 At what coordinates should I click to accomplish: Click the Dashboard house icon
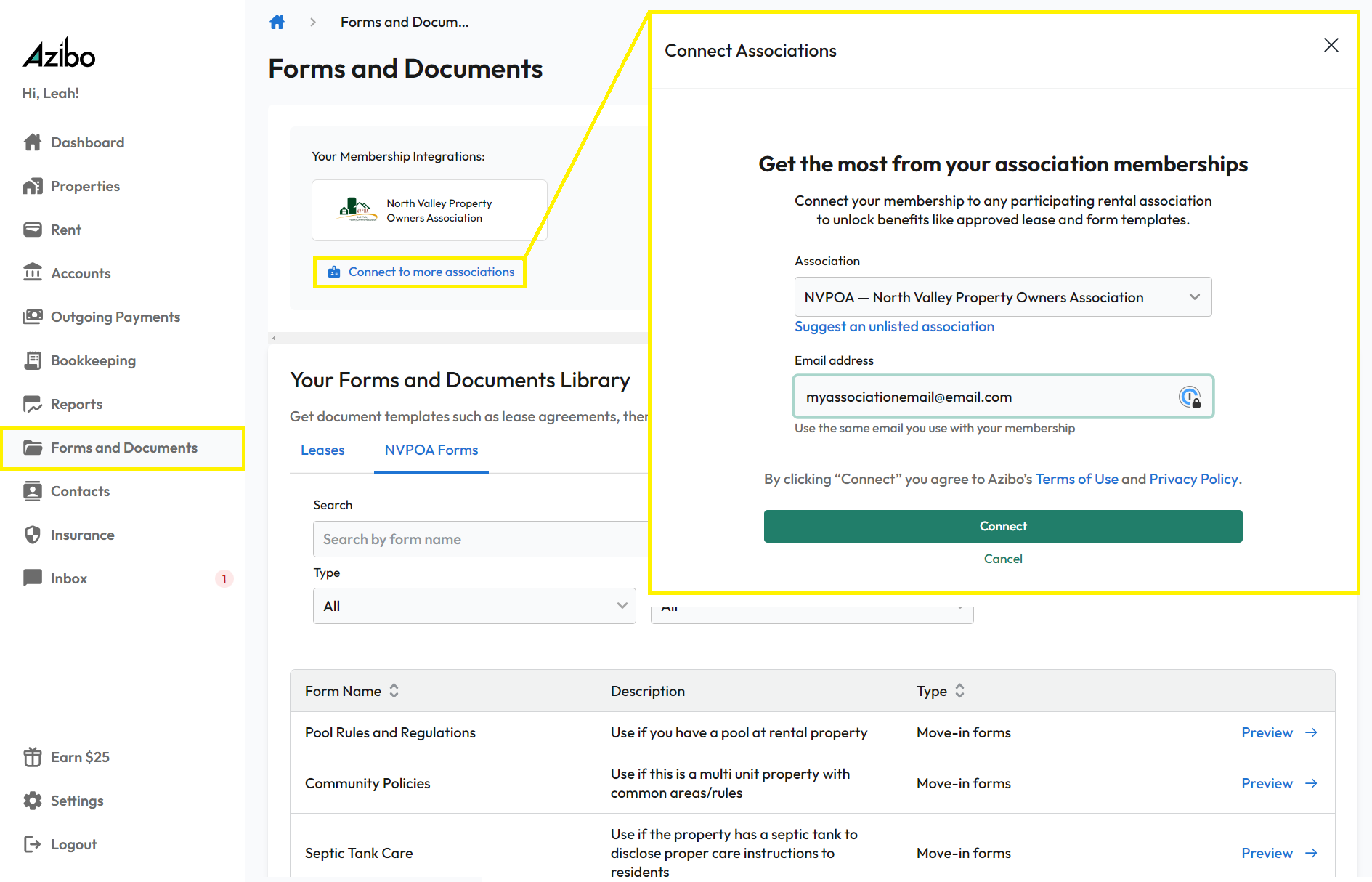click(33, 142)
